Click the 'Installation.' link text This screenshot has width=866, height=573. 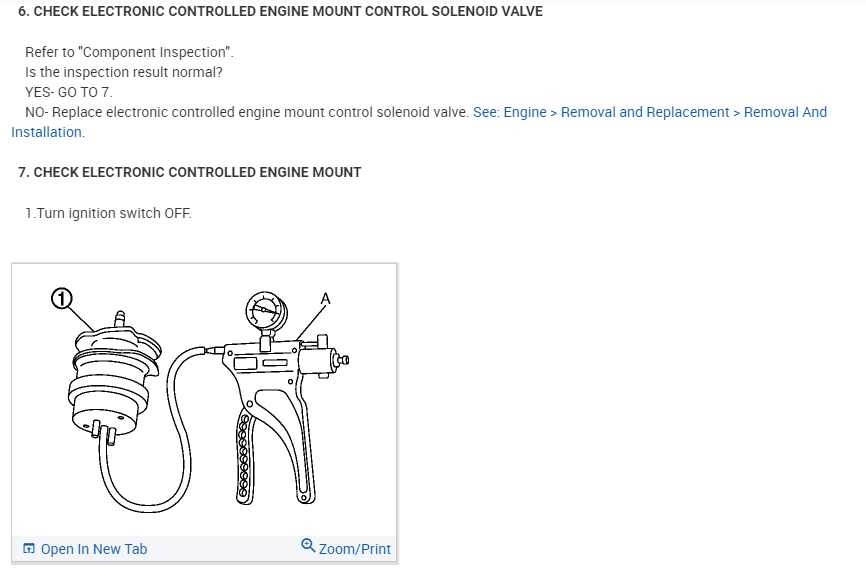[48, 132]
